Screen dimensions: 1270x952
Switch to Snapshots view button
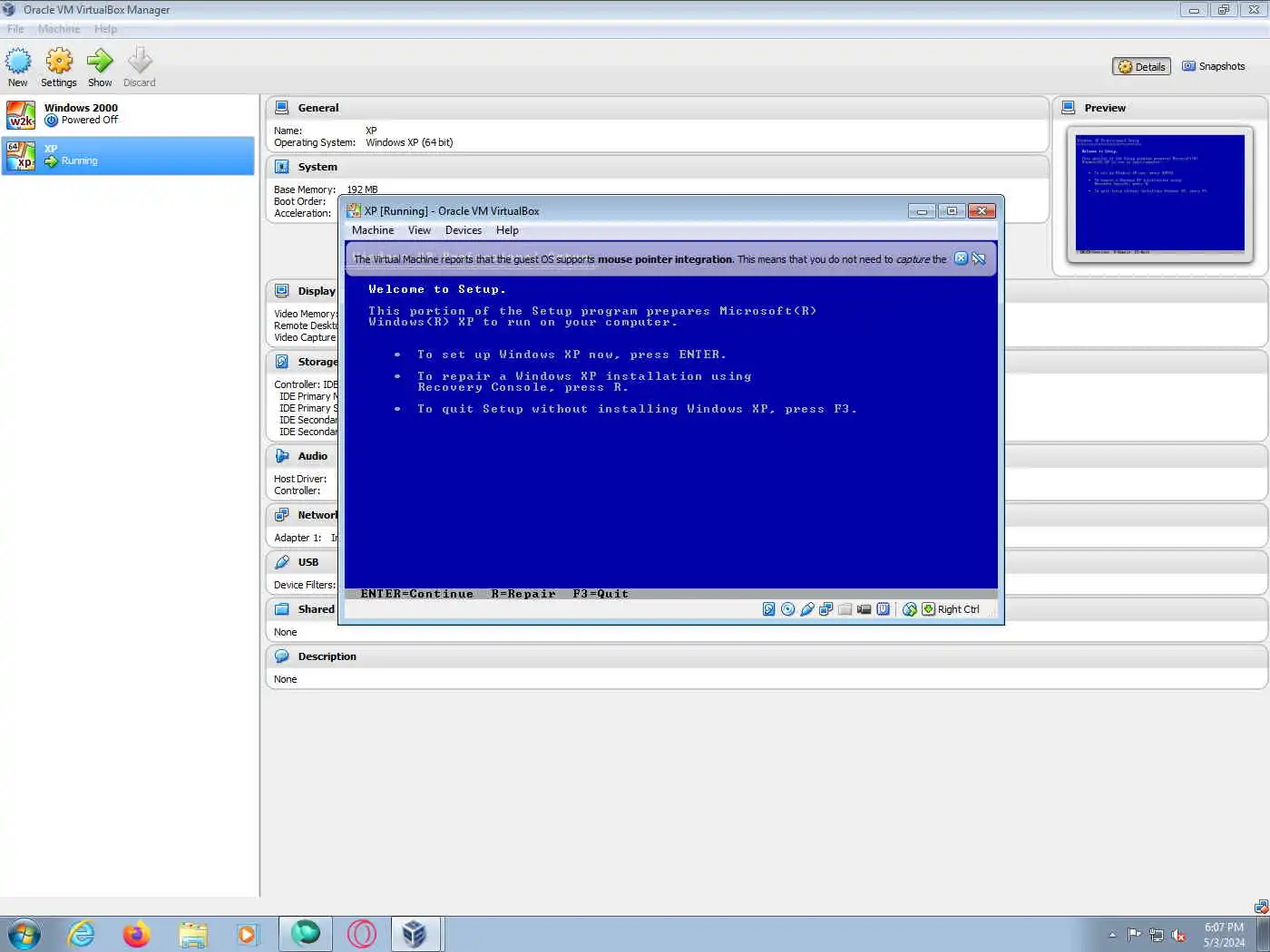[x=1214, y=66]
